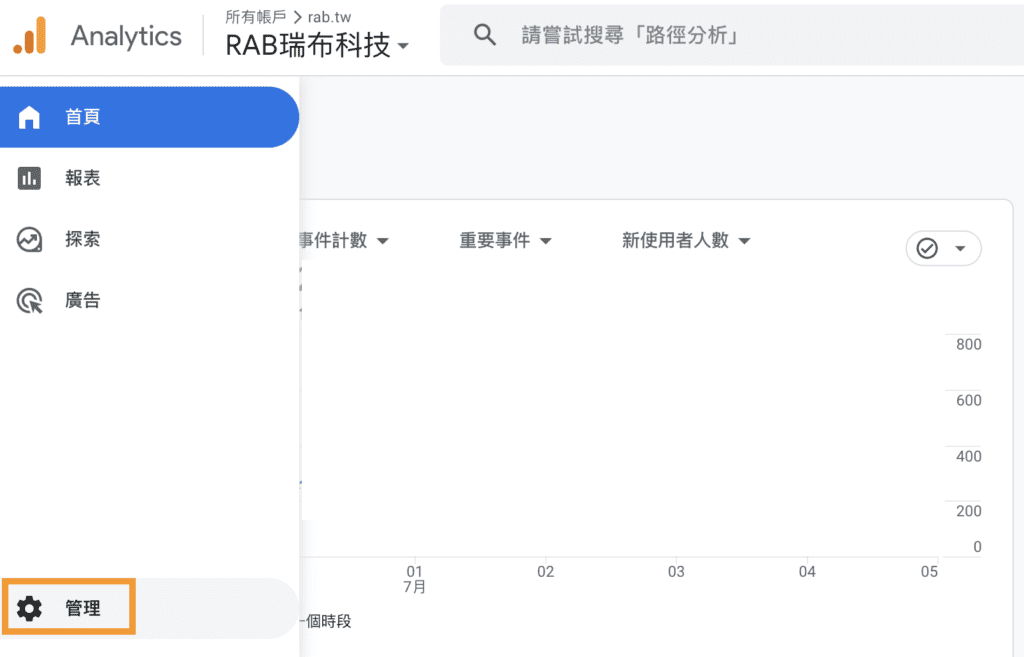1024x657 pixels.
Task: Click the house icon in sidebar
Action: point(30,118)
